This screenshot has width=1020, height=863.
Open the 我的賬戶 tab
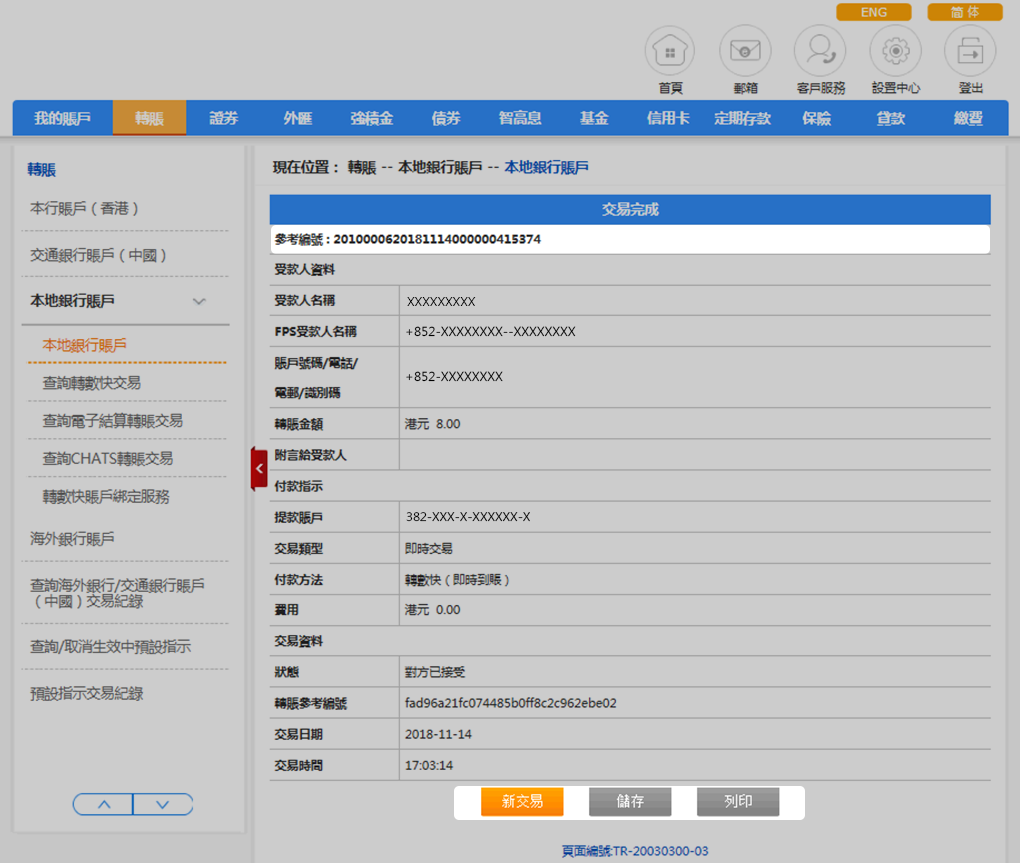tap(62, 118)
